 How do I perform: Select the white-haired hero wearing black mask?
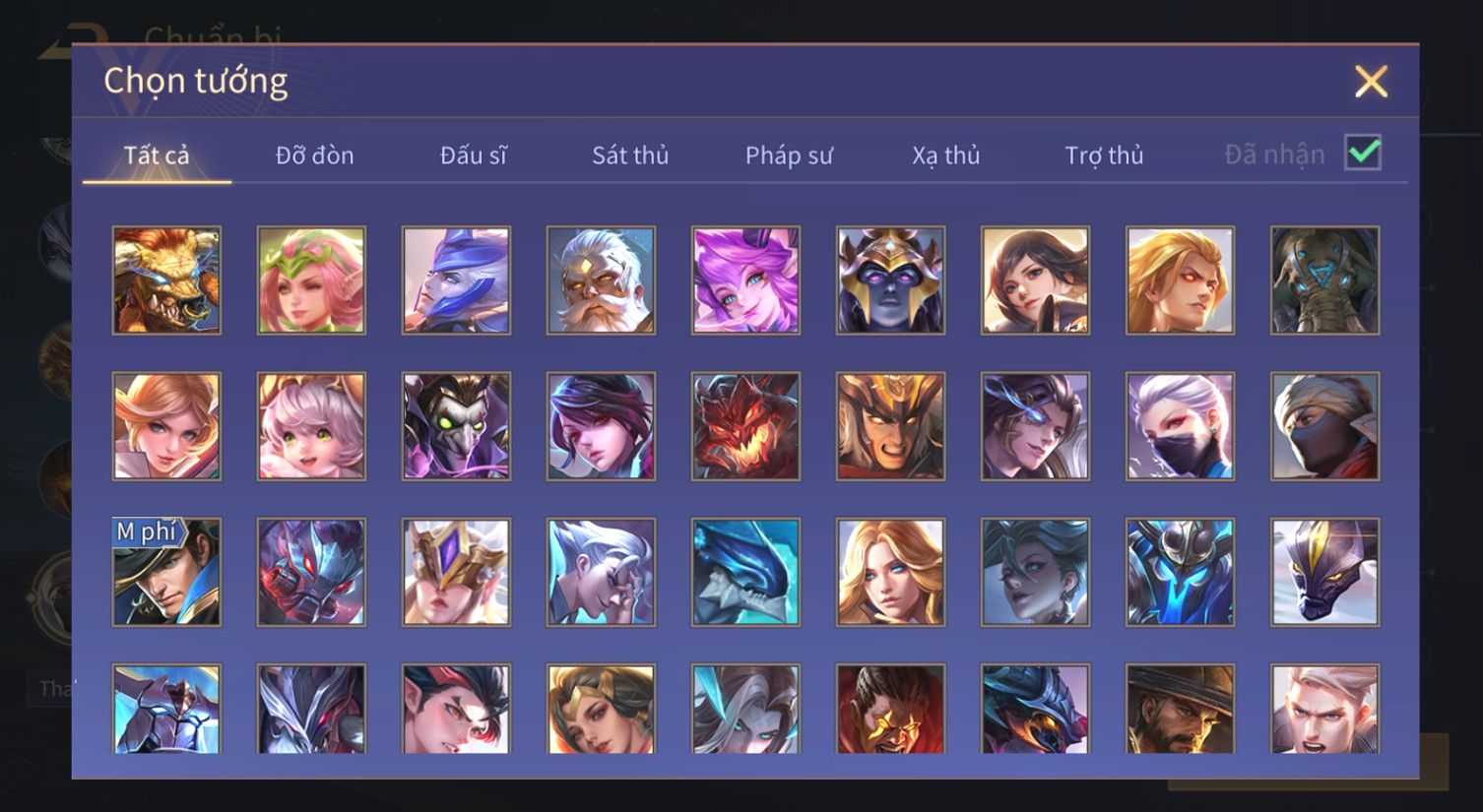tap(1180, 426)
